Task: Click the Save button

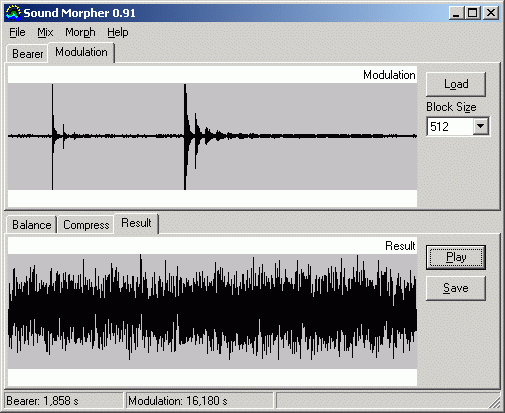Action: pos(456,288)
